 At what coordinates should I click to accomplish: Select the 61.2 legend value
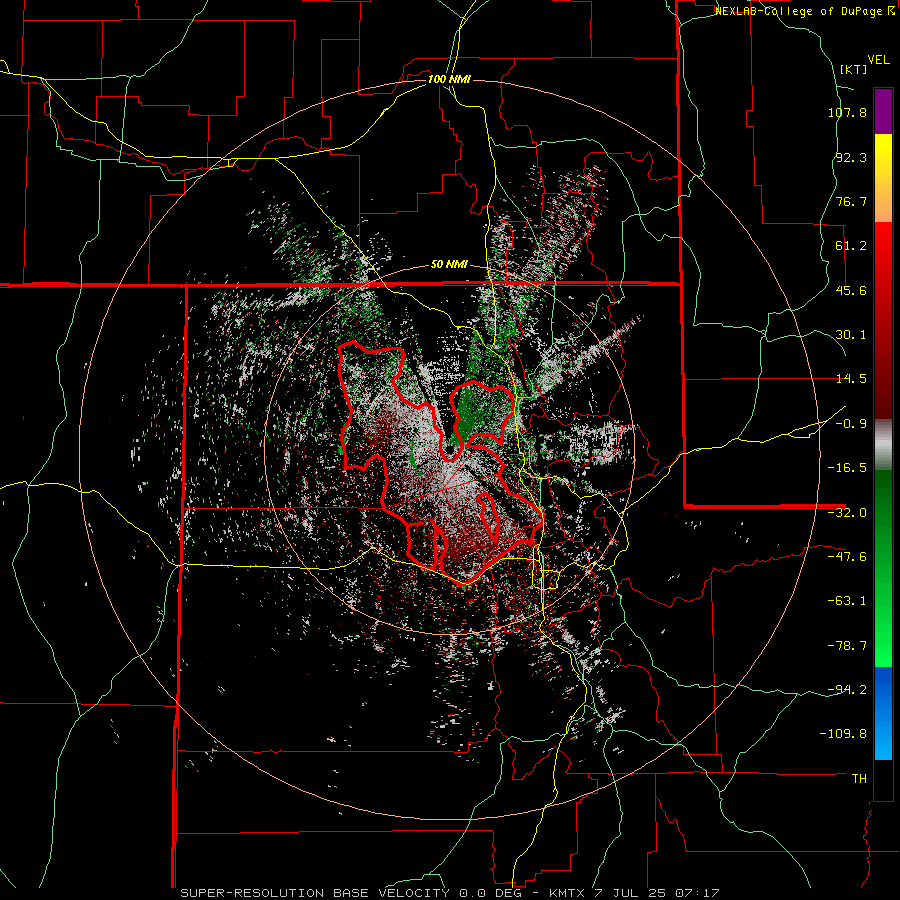pyautogui.click(x=851, y=246)
